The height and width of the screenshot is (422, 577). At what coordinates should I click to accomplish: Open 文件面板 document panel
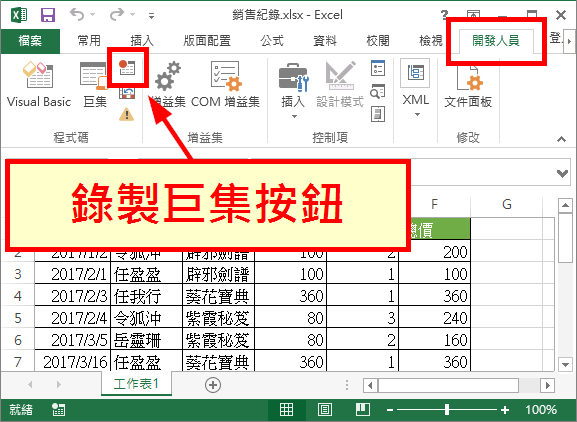tap(468, 87)
